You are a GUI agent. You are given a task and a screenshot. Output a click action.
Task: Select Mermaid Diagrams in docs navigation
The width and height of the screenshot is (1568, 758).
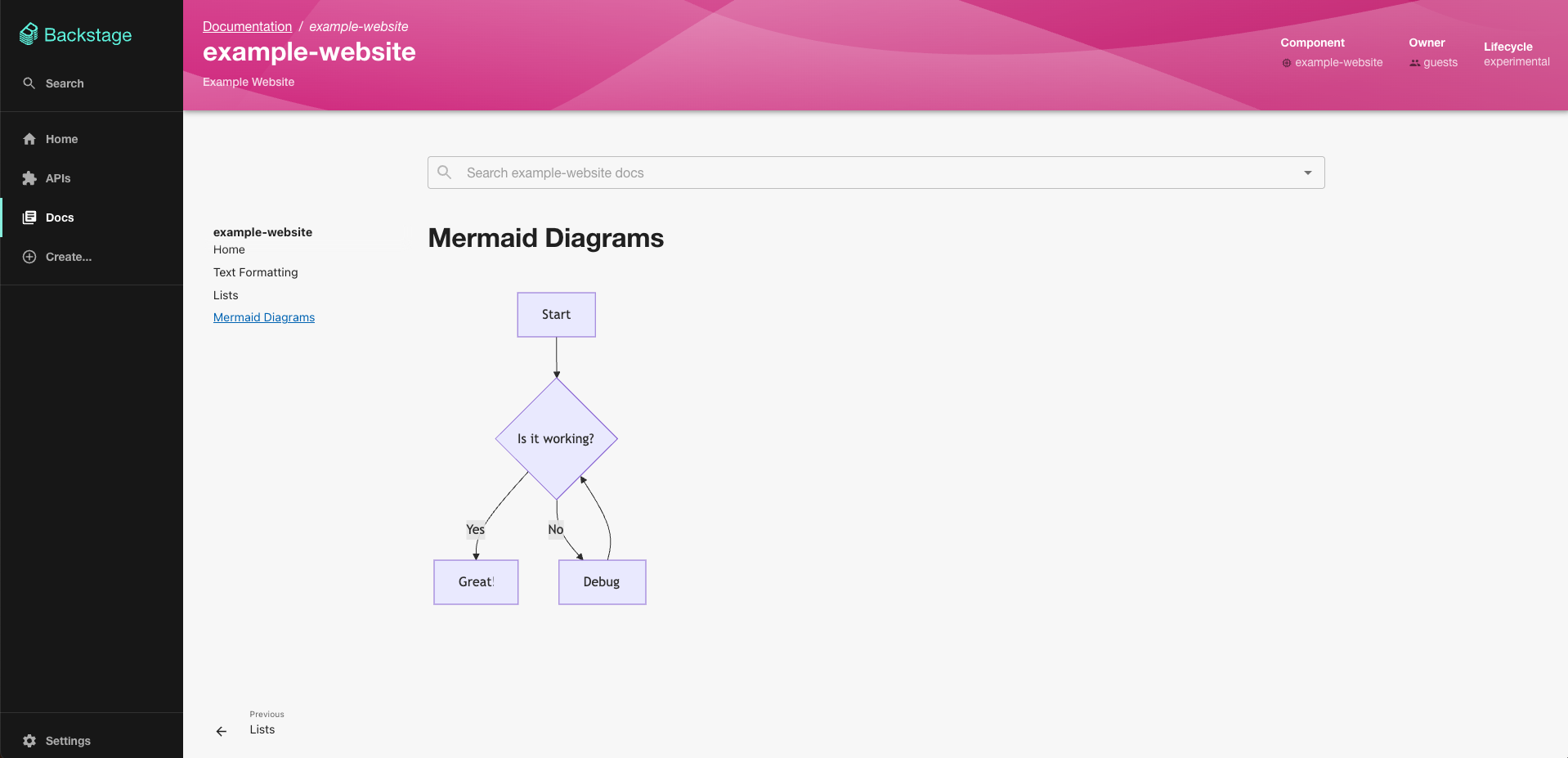263,317
